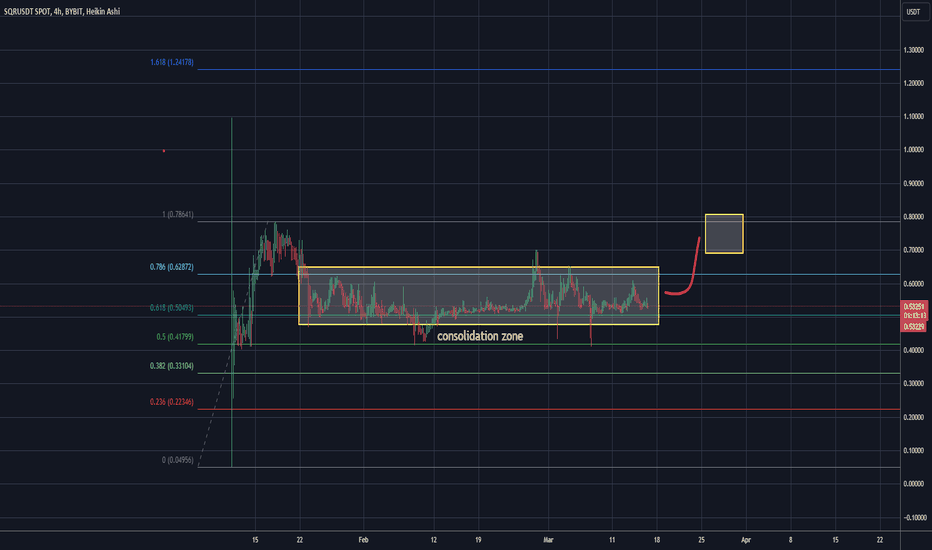Click the 0.20000 price axis label
932x550 pixels.
pyautogui.click(x=914, y=417)
